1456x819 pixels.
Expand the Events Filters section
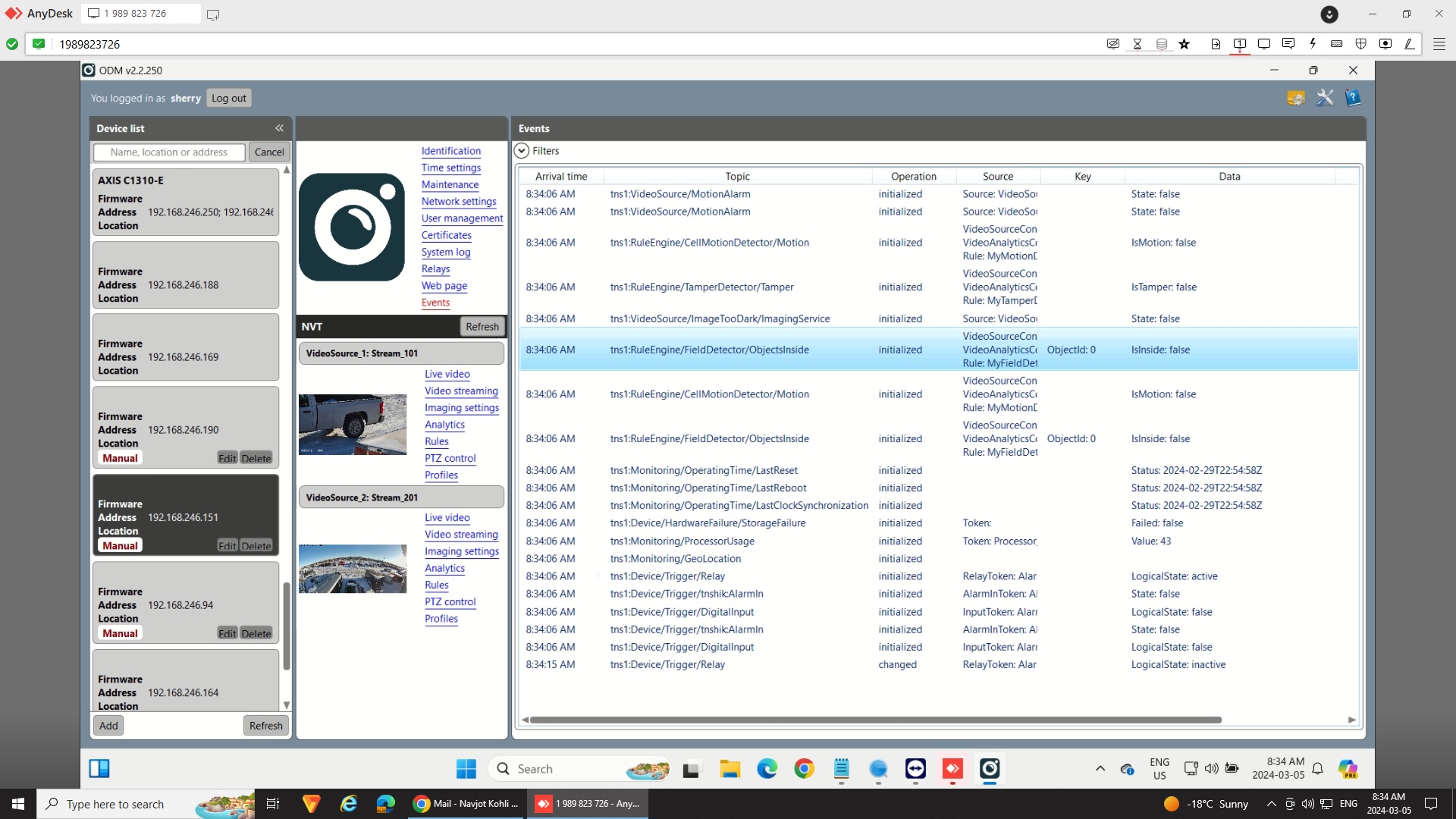click(x=522, y=151)
